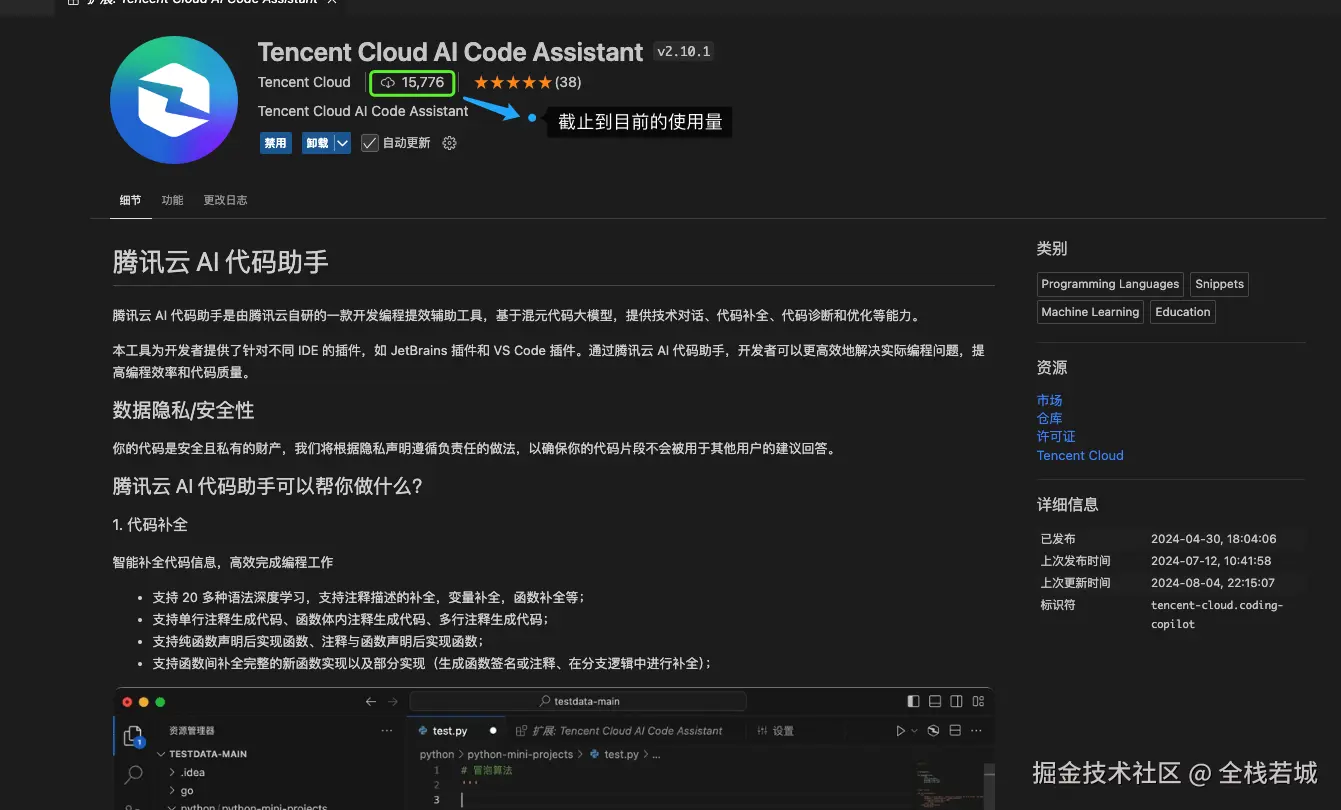This screenshot has height=810, width=1341.
Task: Click the back arrow in embedded screenshot
Action: tap(371, 702)
